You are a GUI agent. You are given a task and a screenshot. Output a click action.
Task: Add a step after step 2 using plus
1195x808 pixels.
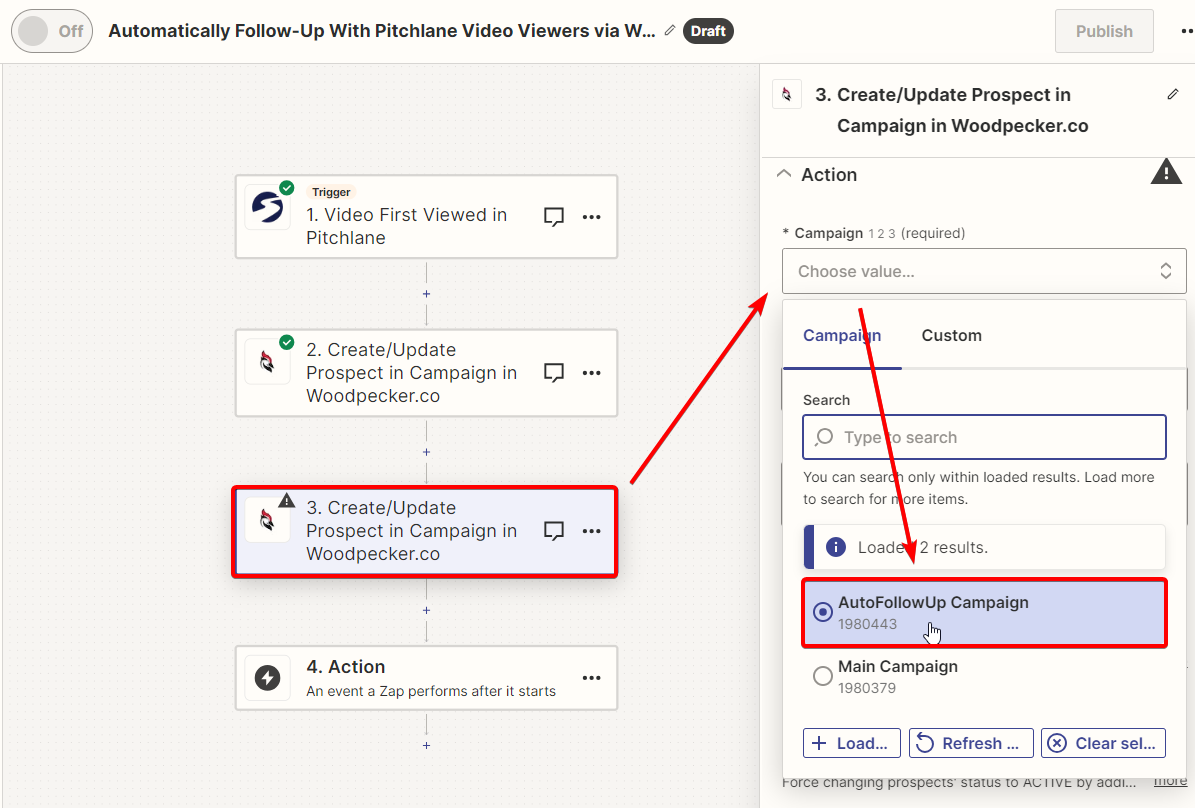[x=426, y=452]
